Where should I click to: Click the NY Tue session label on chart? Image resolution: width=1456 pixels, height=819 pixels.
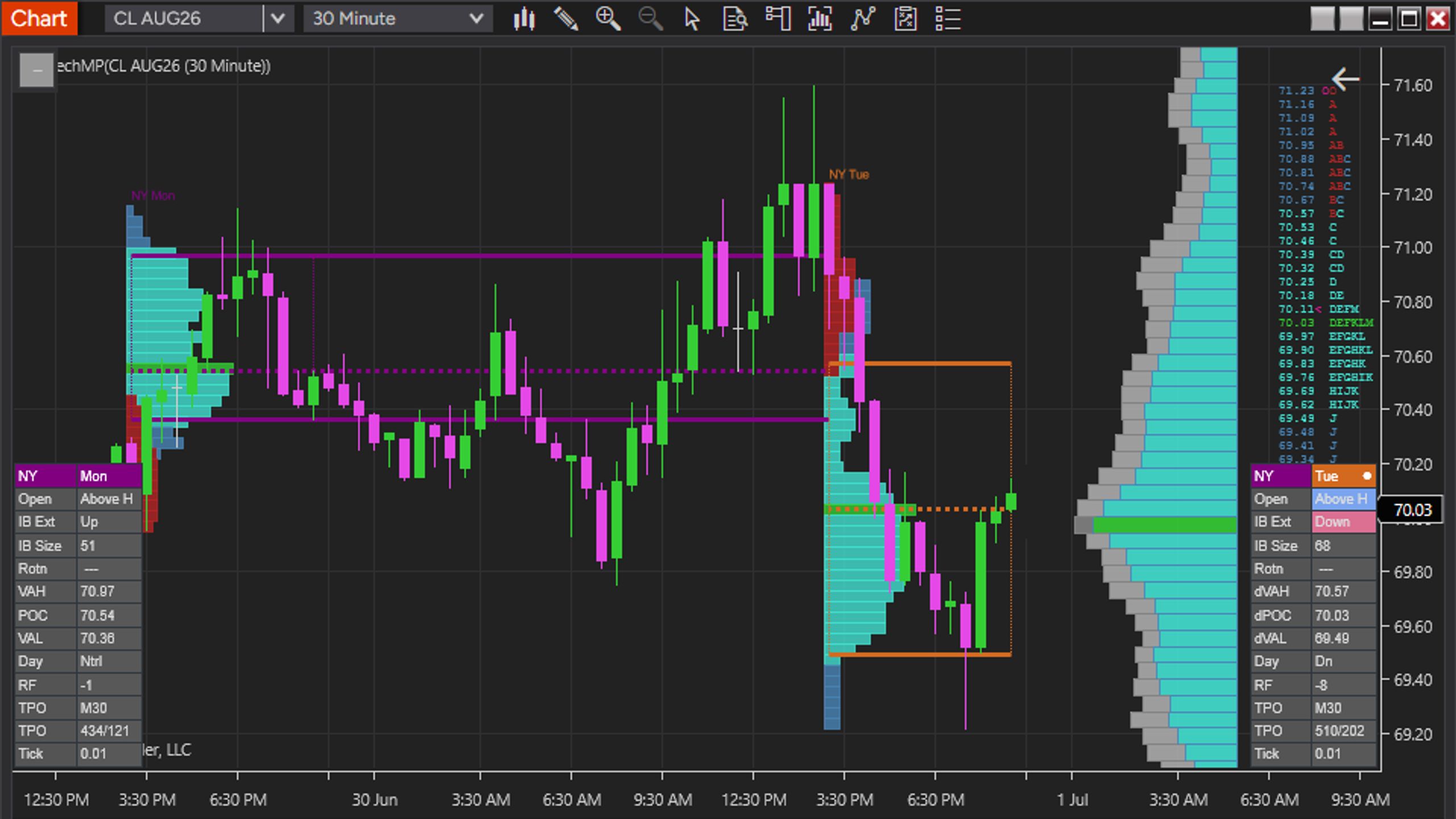(849, 175)
